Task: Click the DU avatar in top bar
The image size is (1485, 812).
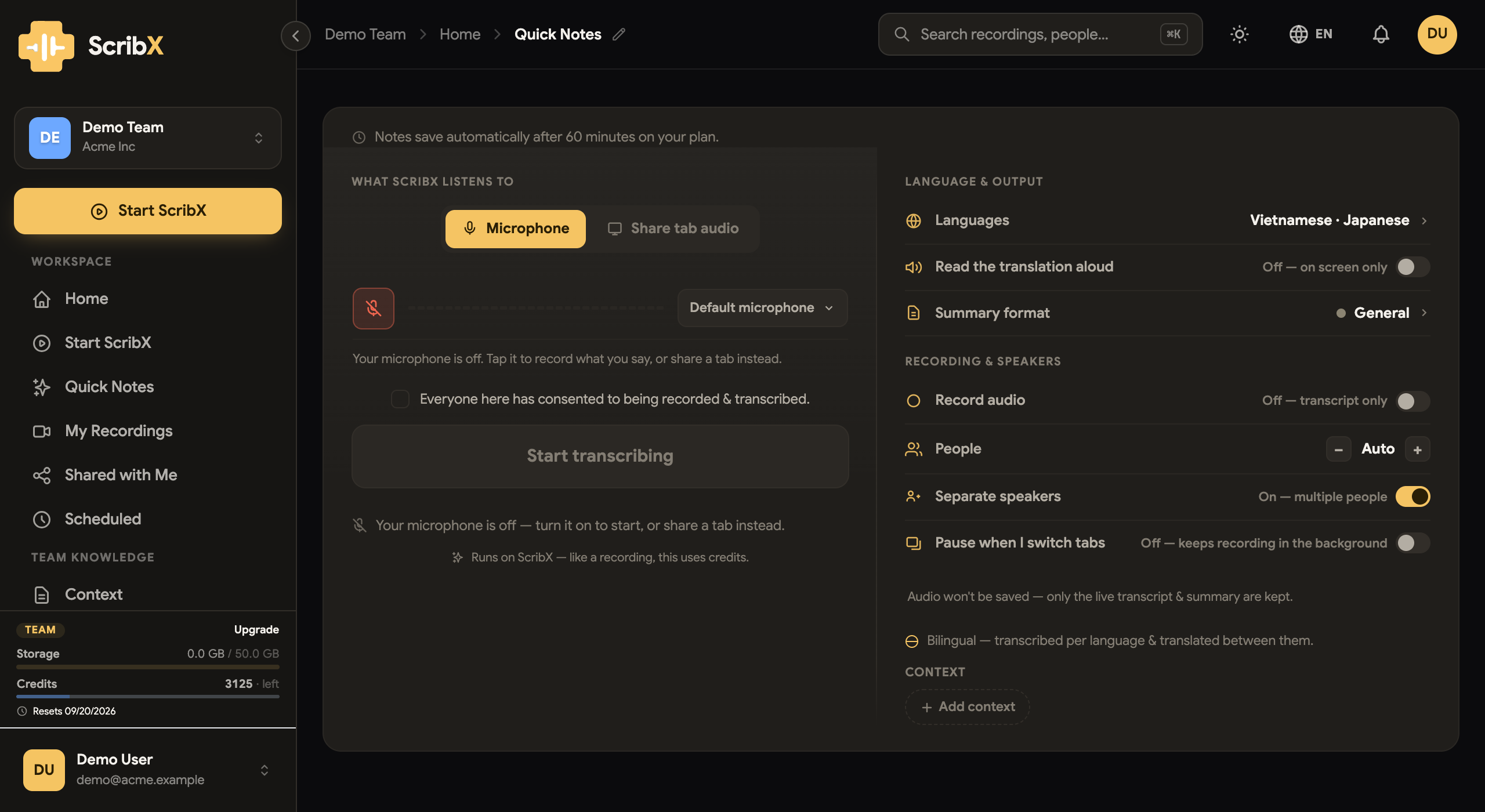Action: point(1437,34)
